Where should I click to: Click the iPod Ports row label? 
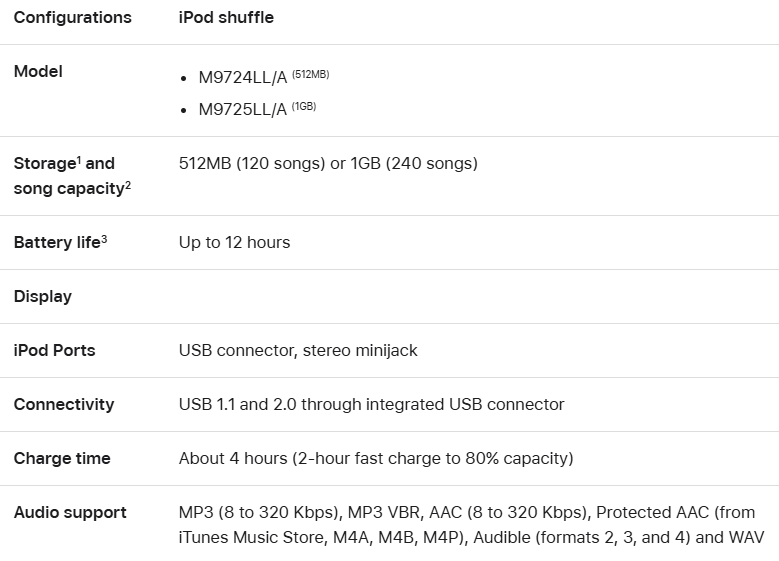[x=55, y=350]
